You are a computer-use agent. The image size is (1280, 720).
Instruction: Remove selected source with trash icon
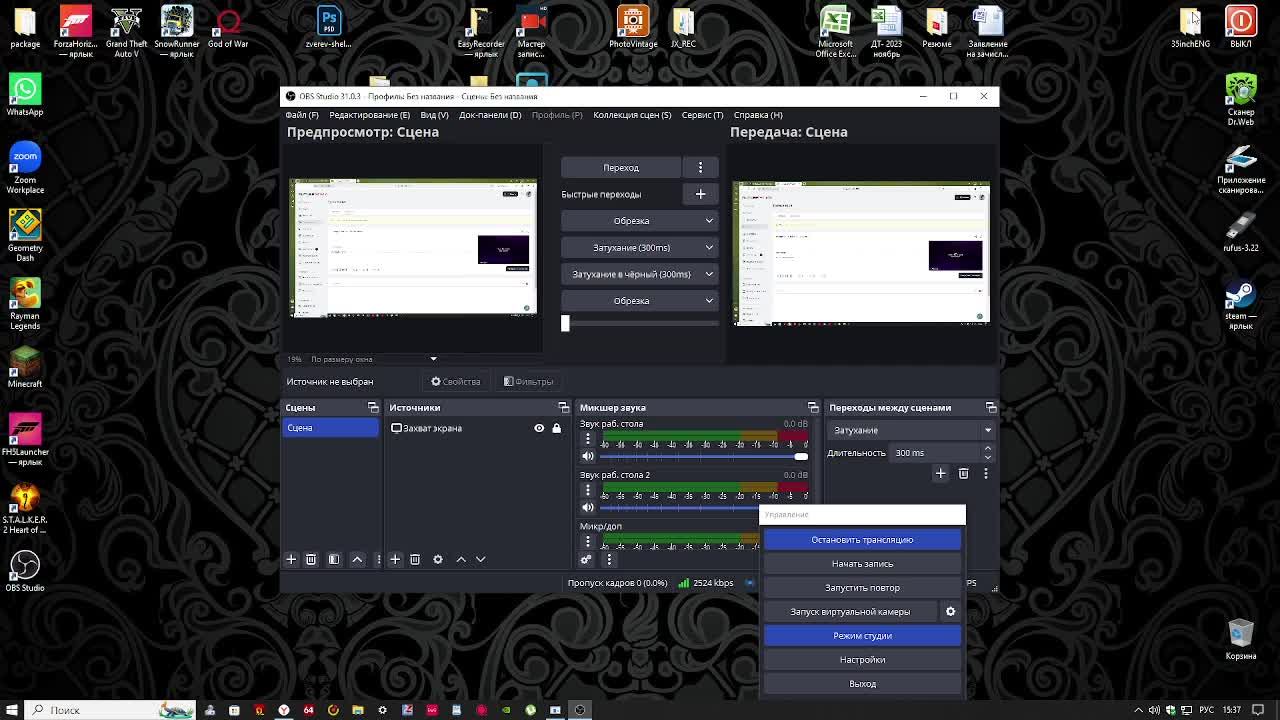pos(415,559)
